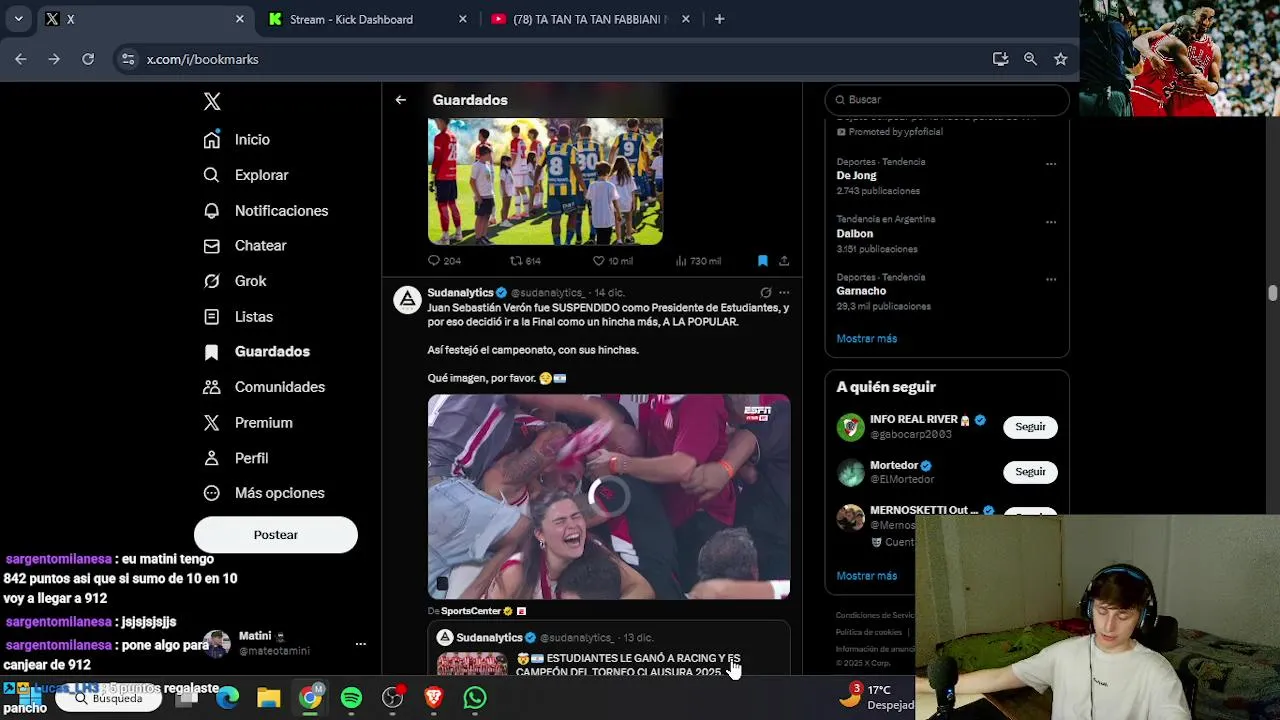The image size is (1280, 720).
Task: Open a new browser tab
Action: click(719, 19)
